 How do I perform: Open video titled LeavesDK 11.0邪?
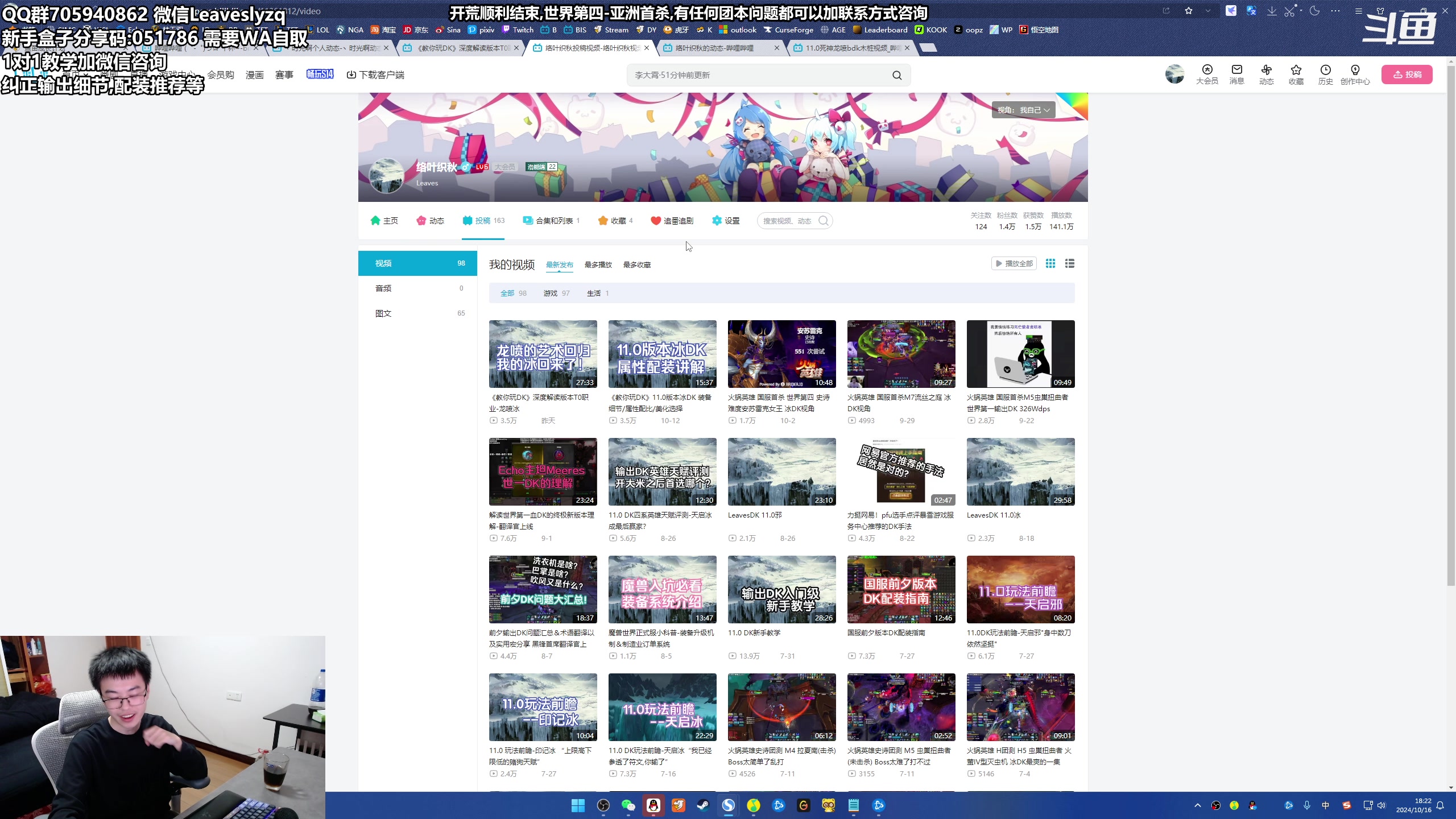tap(755, 515)
